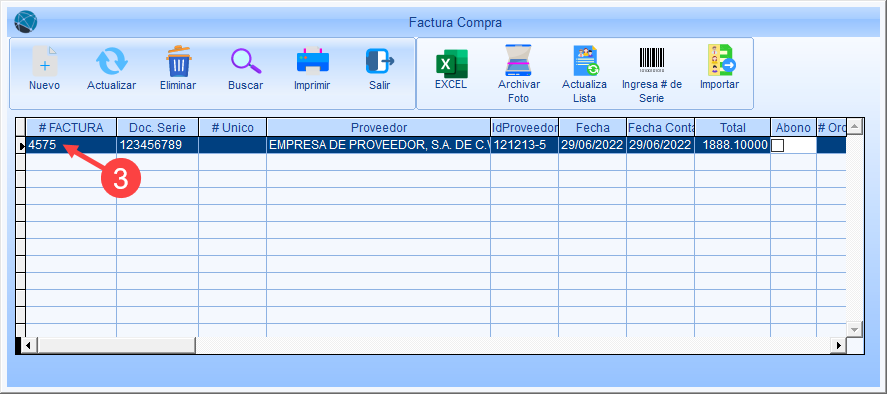Toggle the Abono checkbox in first row
This screenshot has width=887, height=394.
[778, 145]
